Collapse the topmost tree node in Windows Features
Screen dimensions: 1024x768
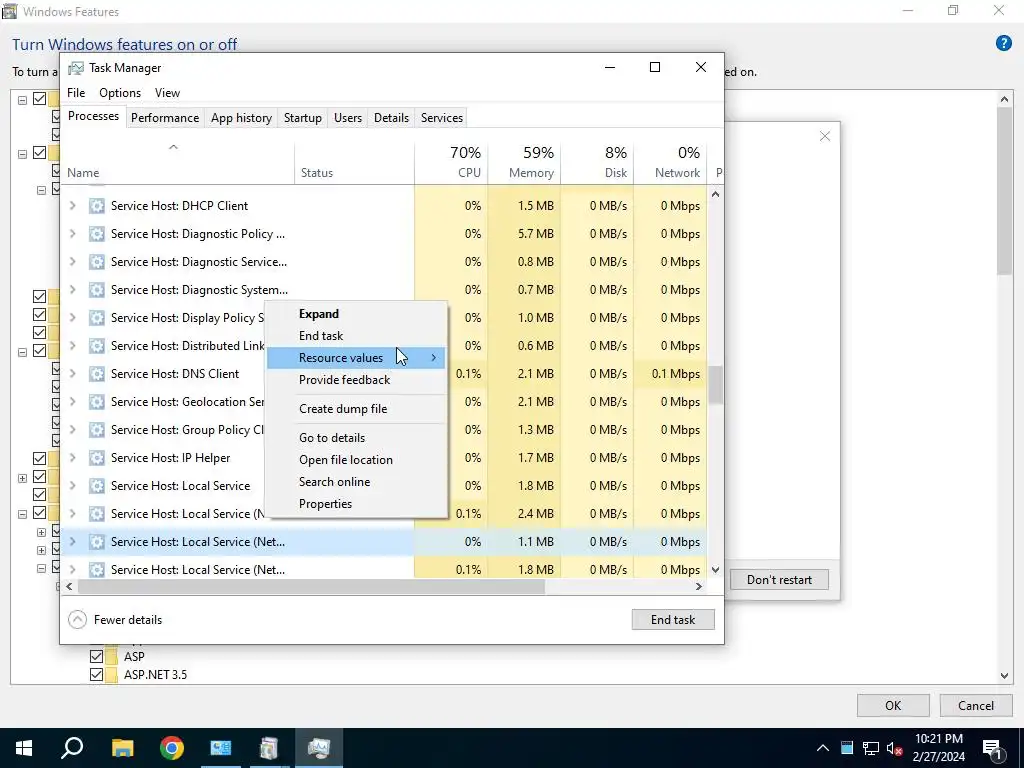tap(22, 100)
